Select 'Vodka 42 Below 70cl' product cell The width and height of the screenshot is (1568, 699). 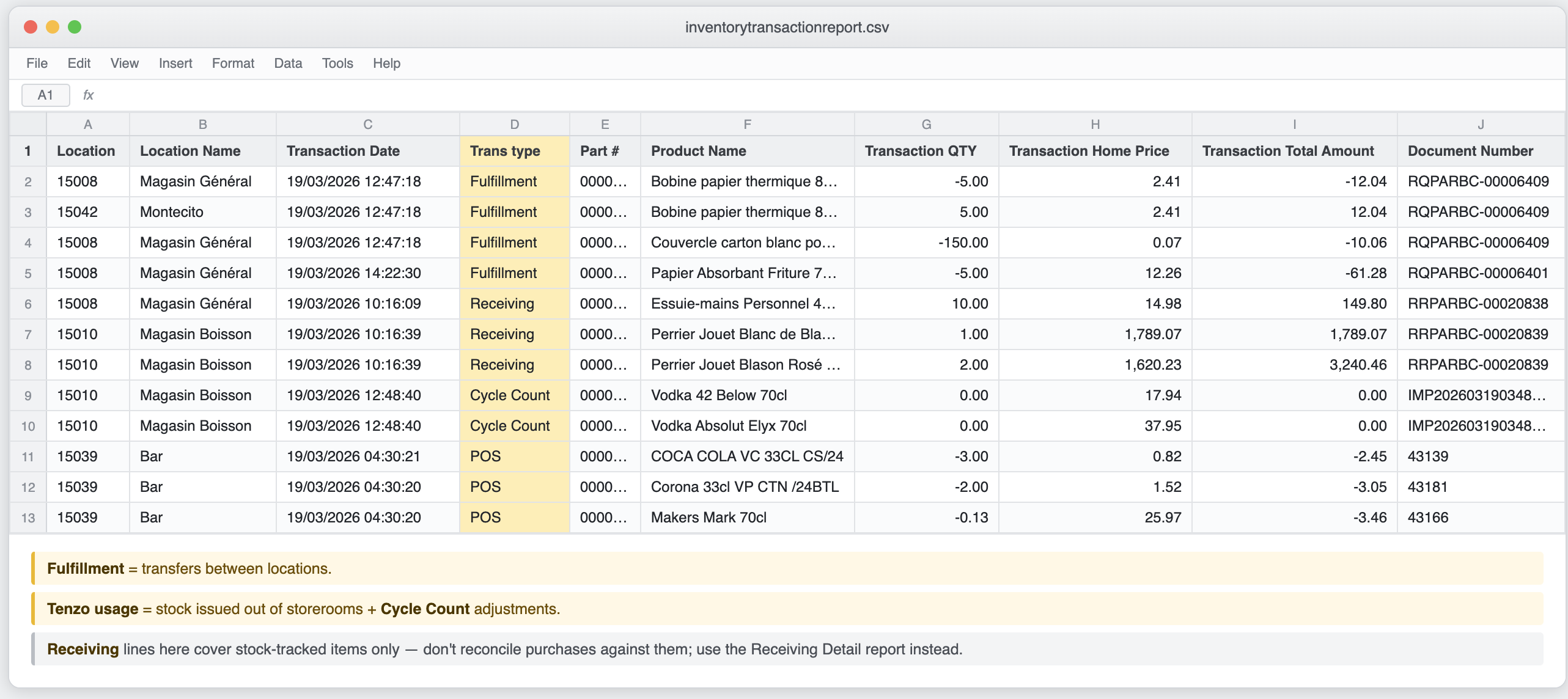point(748,395)
